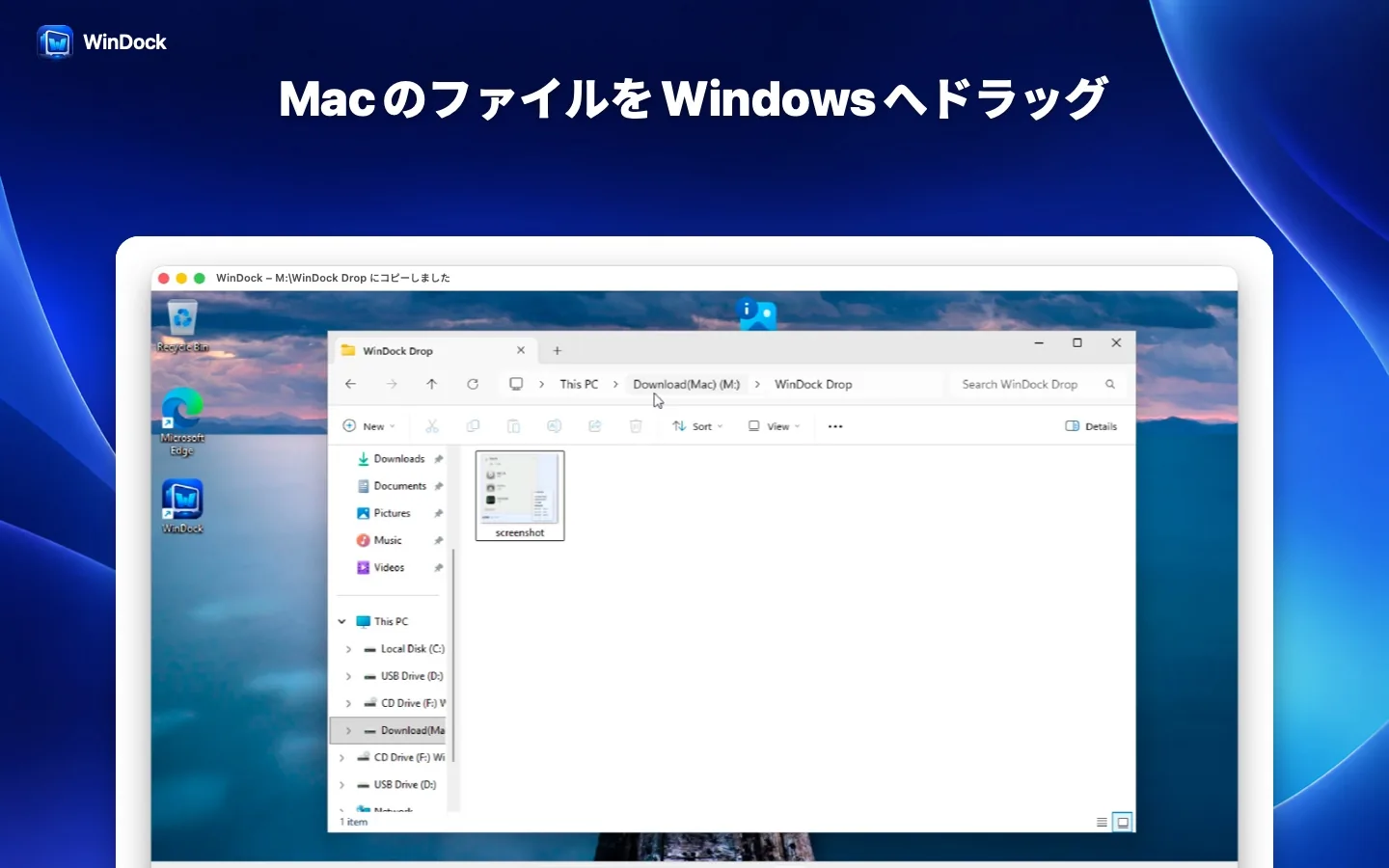This screenshot has width=1389, height=868.
Task: Expand the chevron after Download(Mac) (M:) breadcrumb
Action: pyautogui.click(x=757, y=384)
